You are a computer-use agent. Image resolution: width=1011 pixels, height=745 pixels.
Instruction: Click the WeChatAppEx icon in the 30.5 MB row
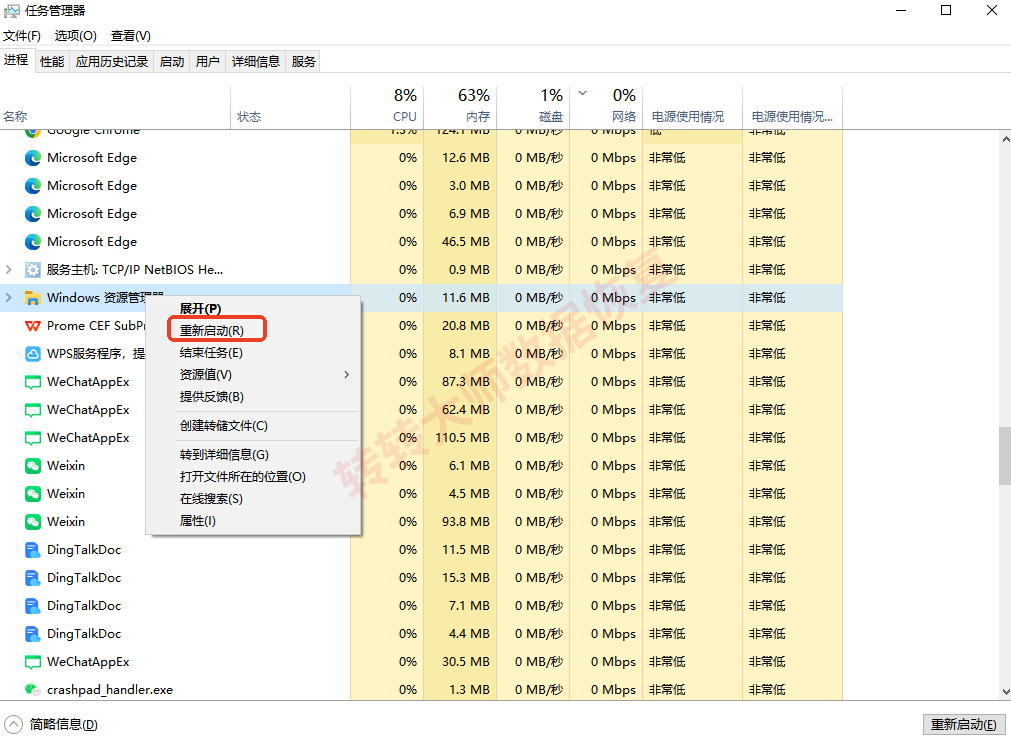(33, 662)
